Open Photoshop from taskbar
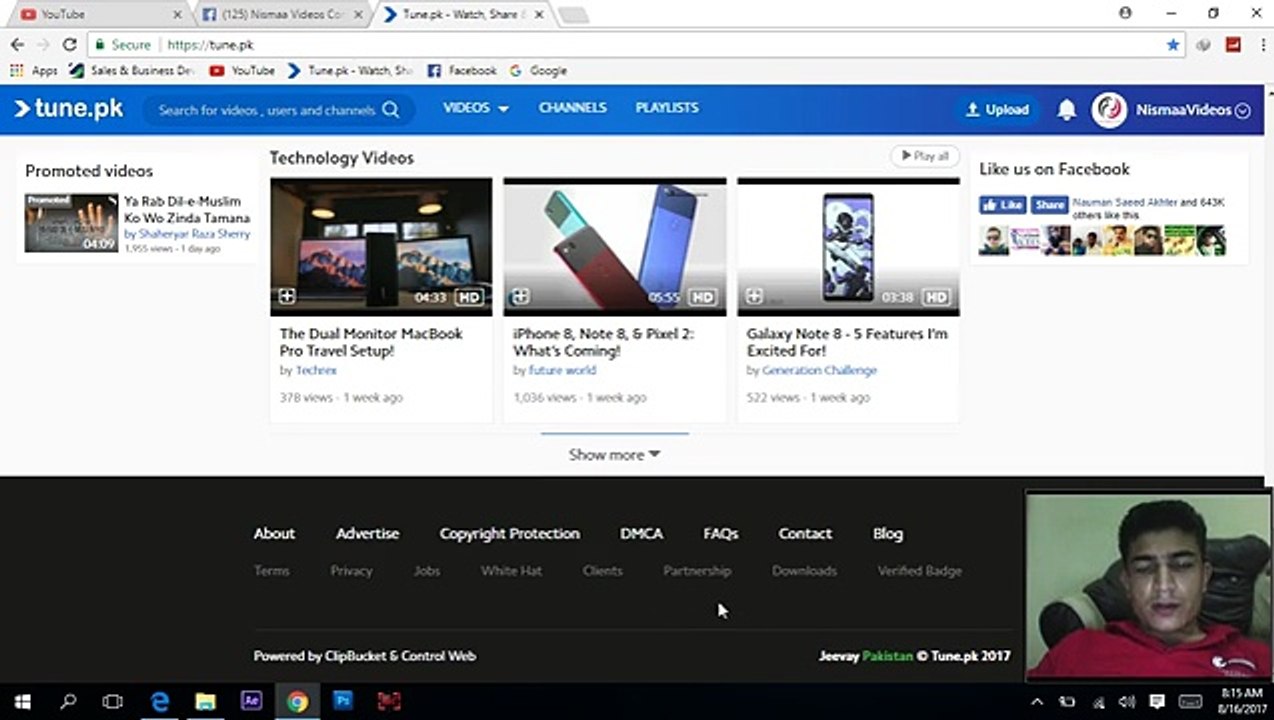The height and width of the screenshot is (720, 1274). (x=342, y=701)
